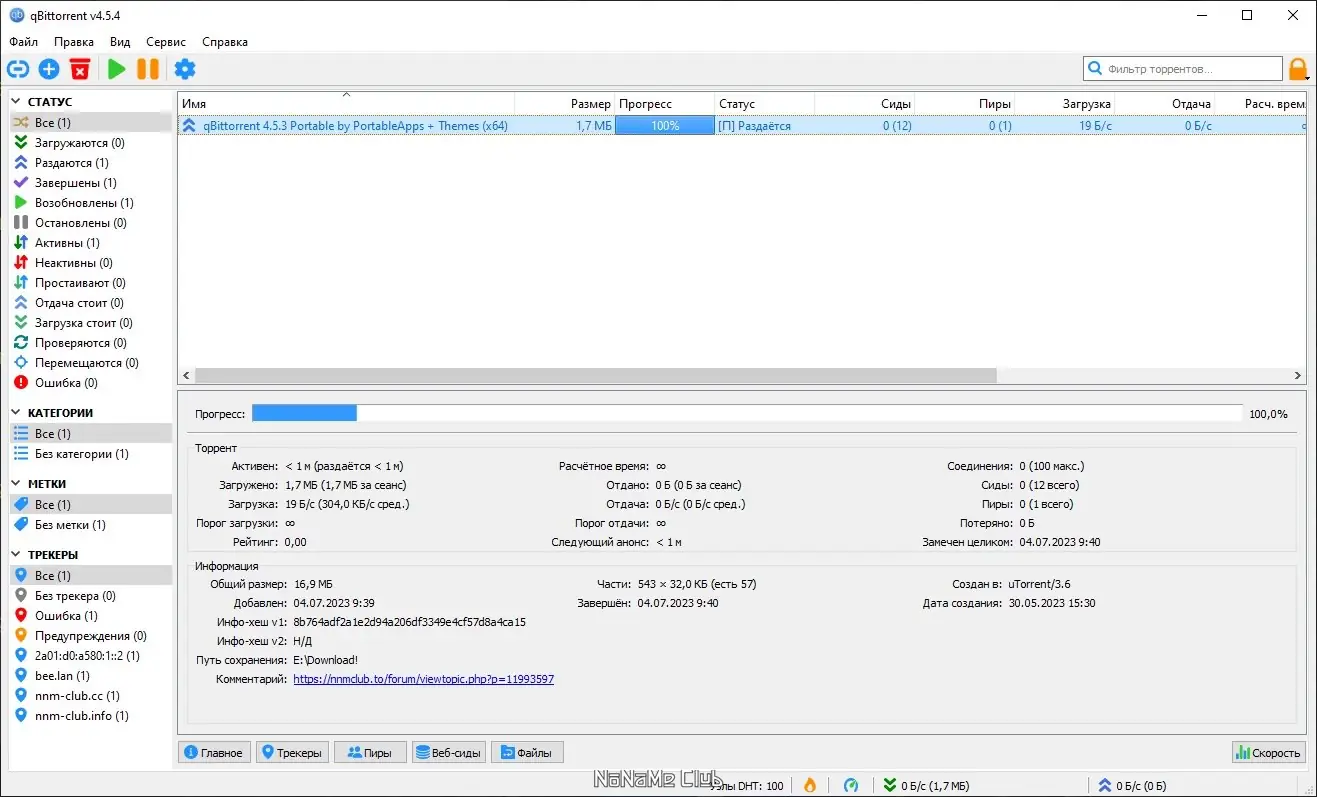Open the Файл menu
This screenshot has width=1317, height=797.
[x=24, y=42]
